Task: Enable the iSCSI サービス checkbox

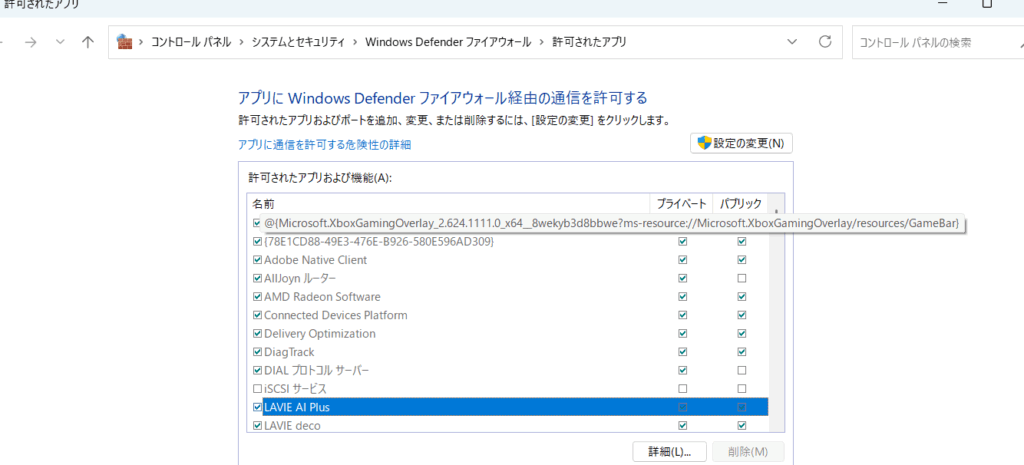Action: (x=257, y=389)
